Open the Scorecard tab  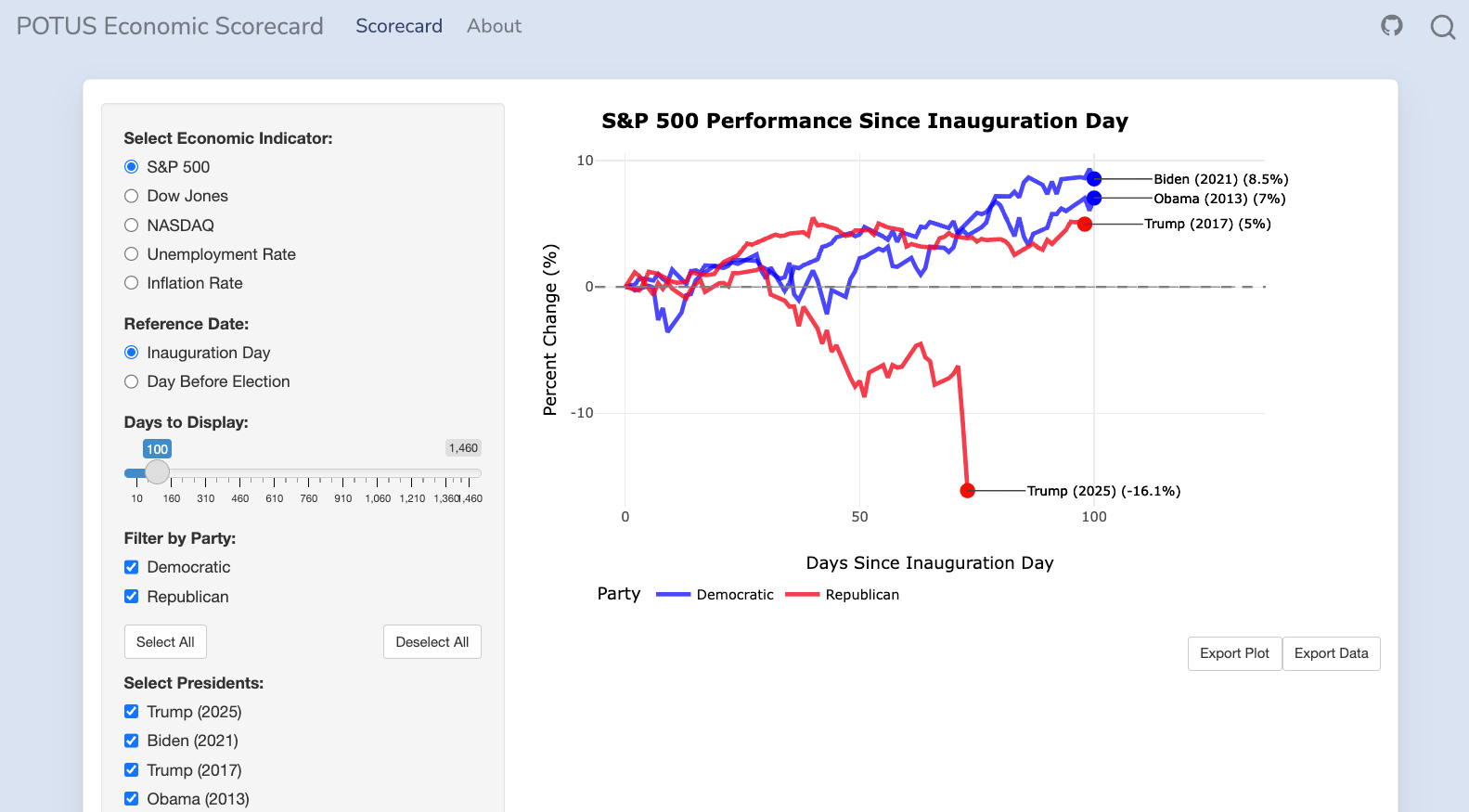pos(399,26)
